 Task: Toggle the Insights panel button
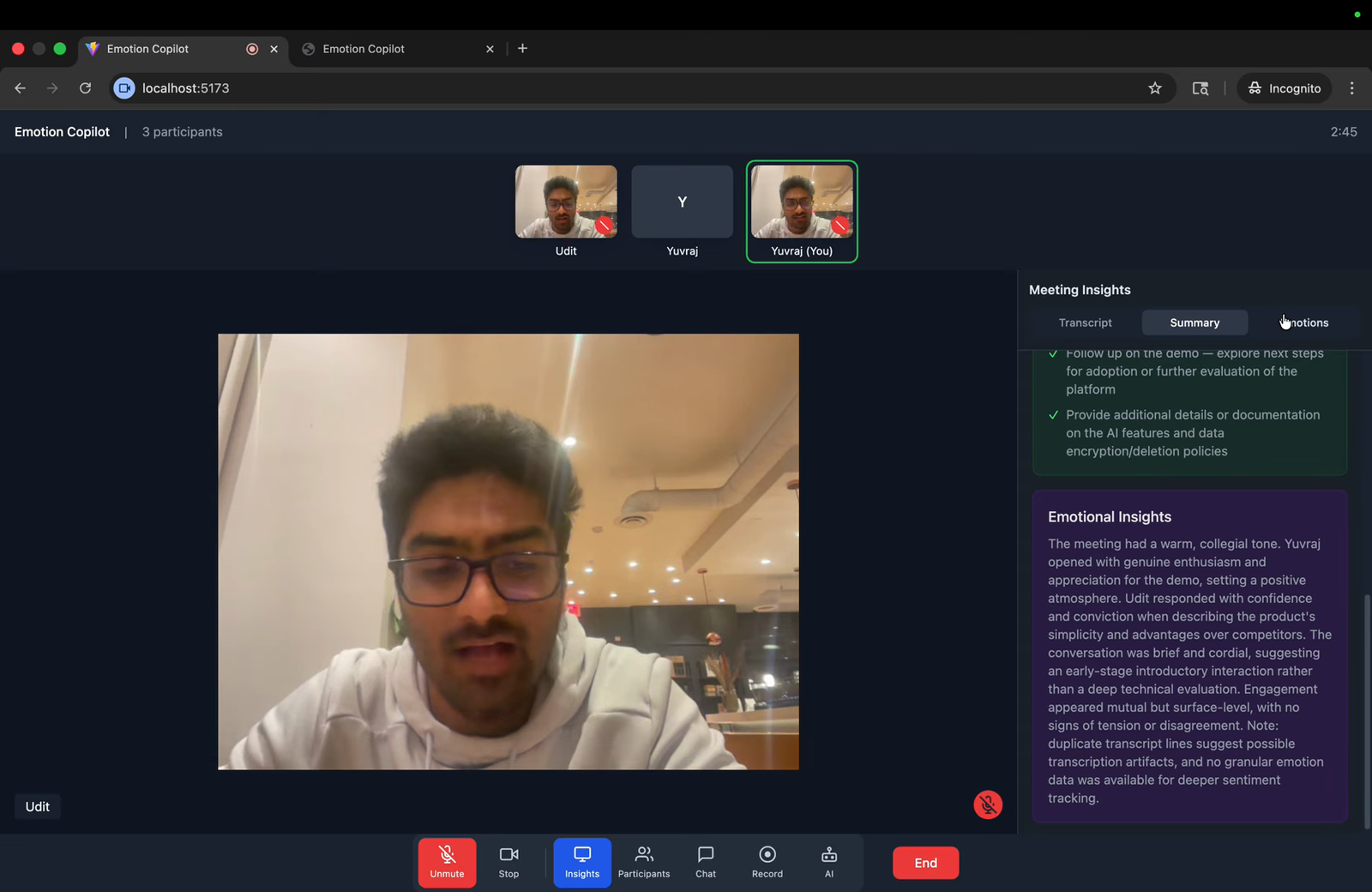point(582,862)
